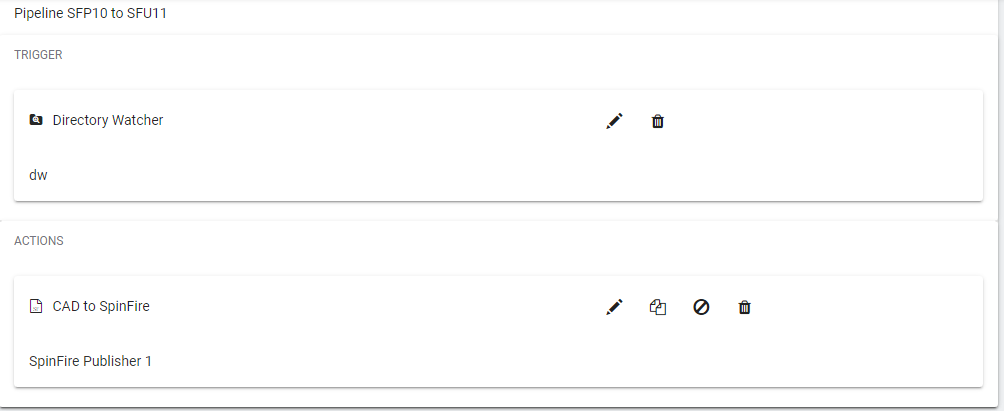The height and width of the screenshot is (411, 1004).
Task: Select the CAD to SpinFire label text
Action: click(x=101, y=306)
